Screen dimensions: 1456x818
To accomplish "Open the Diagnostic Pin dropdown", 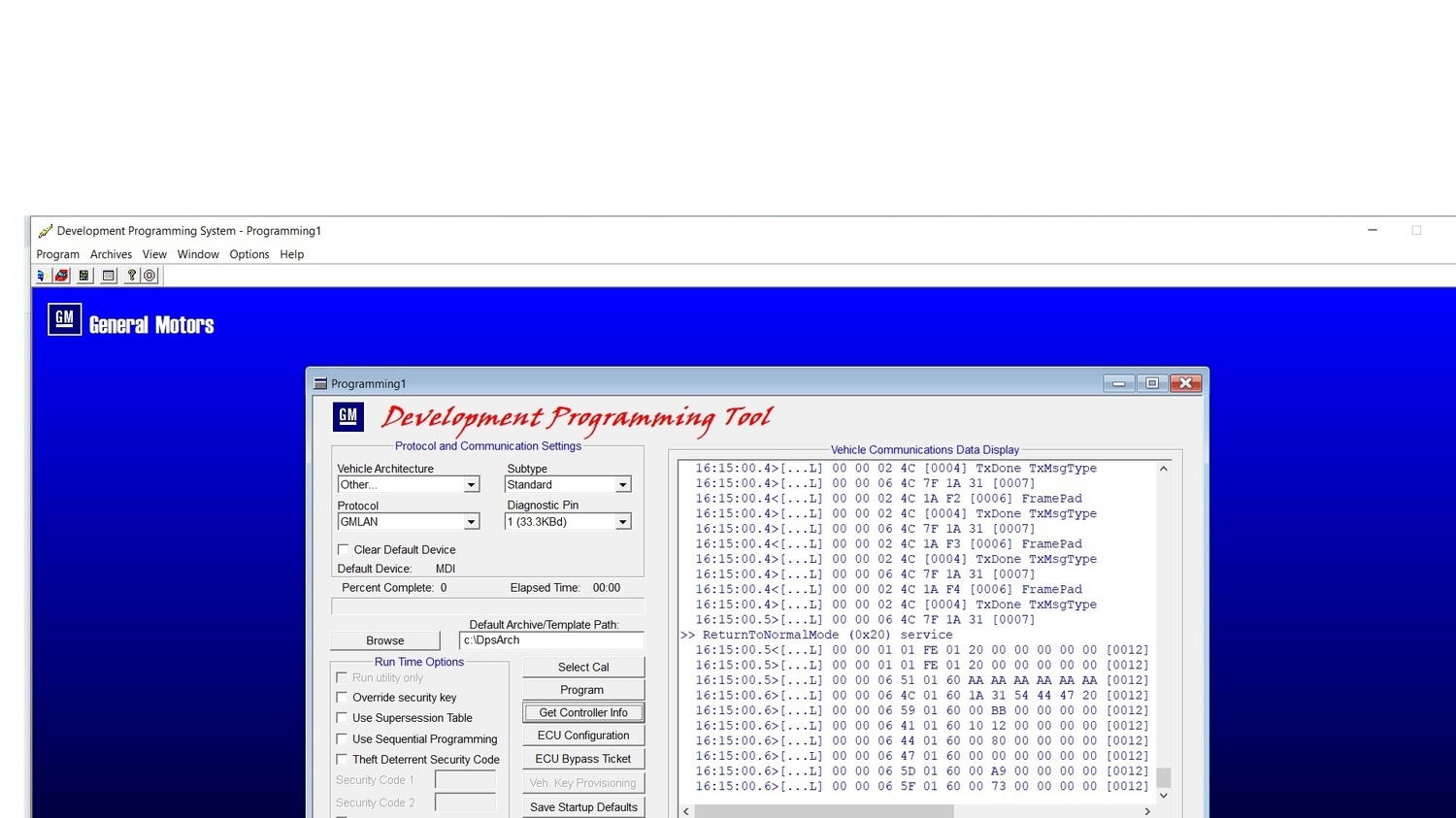I will (x=622, y=522).
